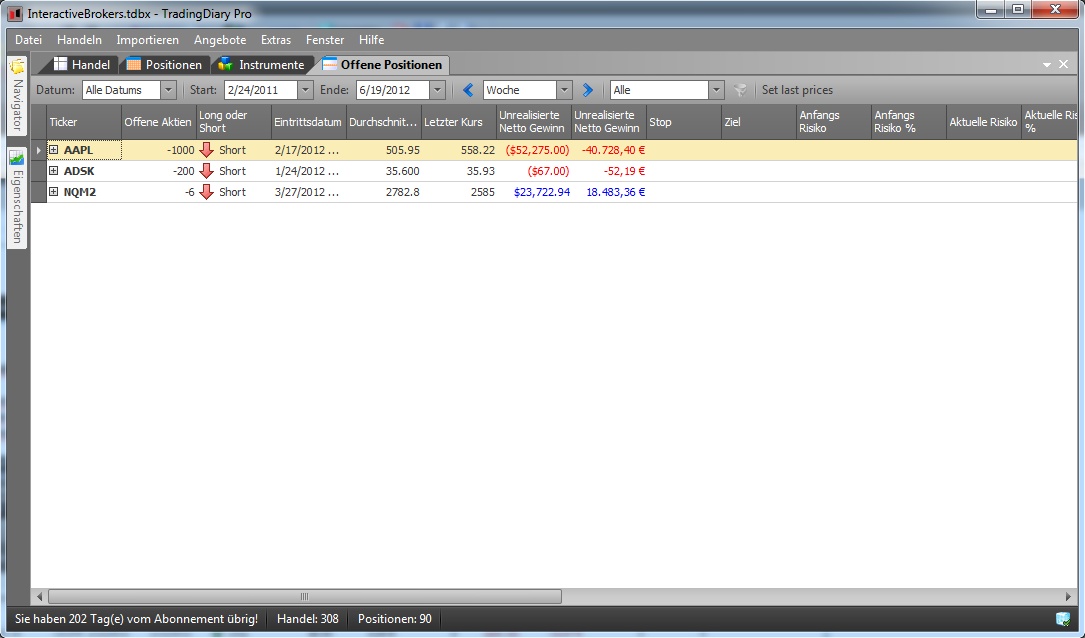This screenshot has height=638, width=1085.
Task: Open the Datei menu
Action: 28,40
